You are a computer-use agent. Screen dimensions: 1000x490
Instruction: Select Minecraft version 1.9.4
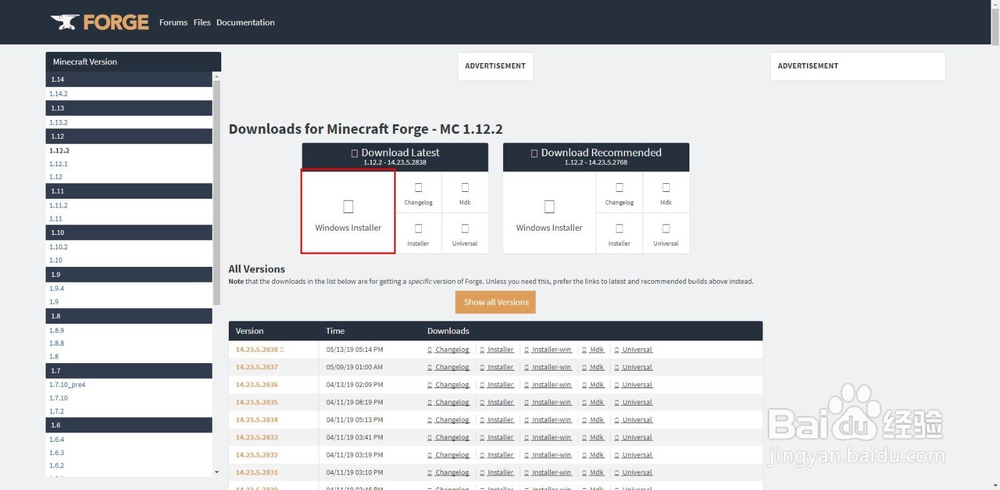[x=57, y=288]
